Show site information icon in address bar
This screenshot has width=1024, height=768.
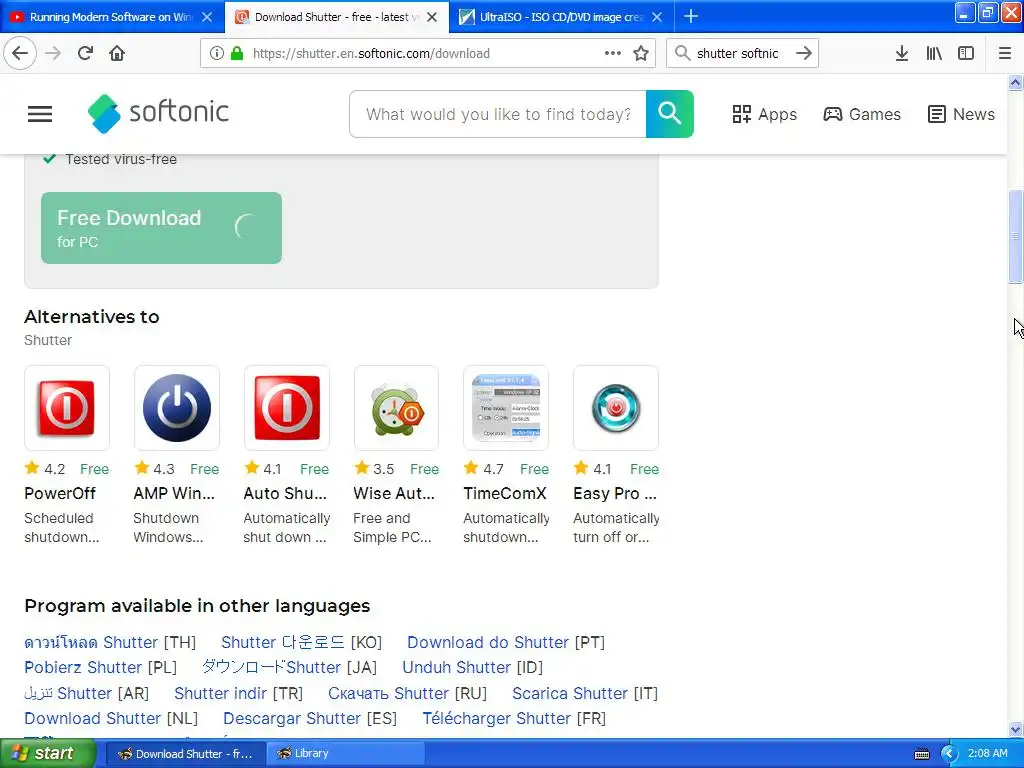(x=217, y=53)
